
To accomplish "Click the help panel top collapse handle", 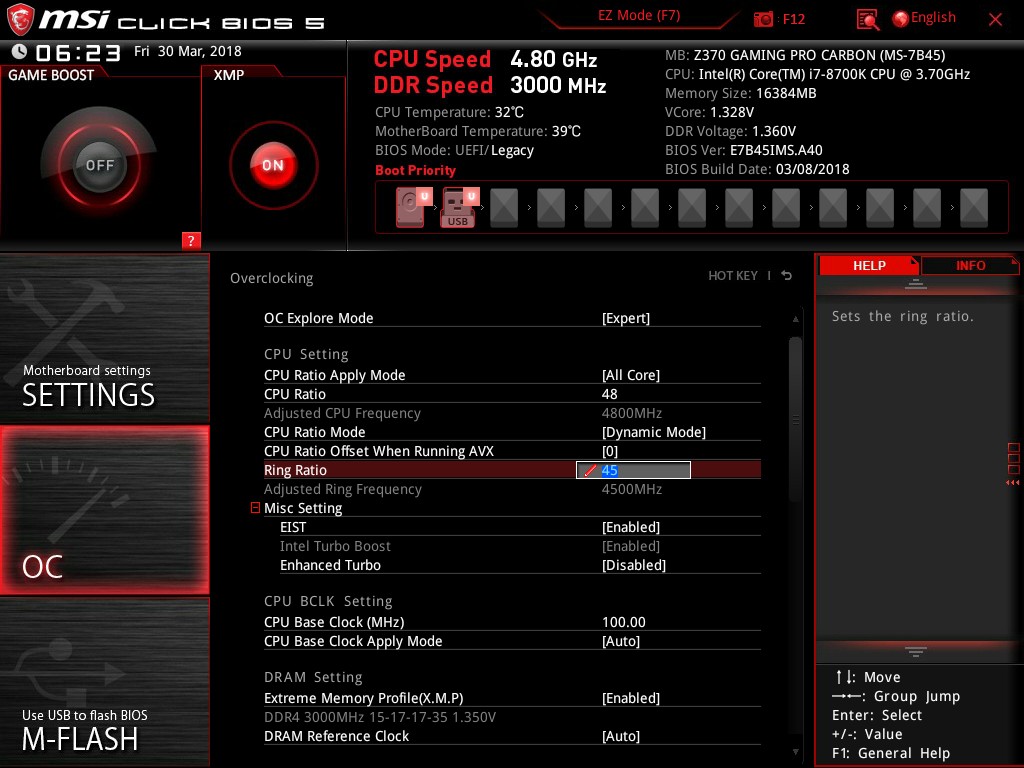I will [916, 284].
